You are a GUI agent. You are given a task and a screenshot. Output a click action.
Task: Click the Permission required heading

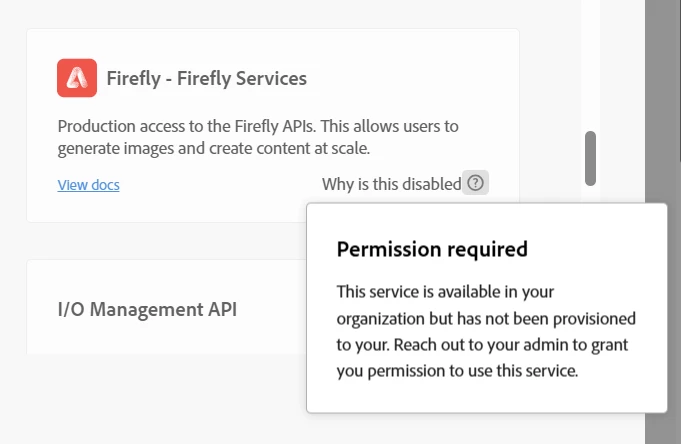[x=432, y=249]
